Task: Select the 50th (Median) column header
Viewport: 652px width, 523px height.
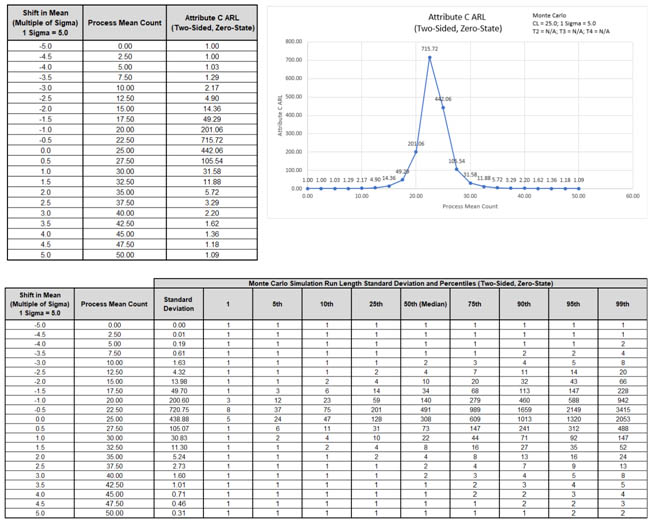Action: (x=424, y=303)
